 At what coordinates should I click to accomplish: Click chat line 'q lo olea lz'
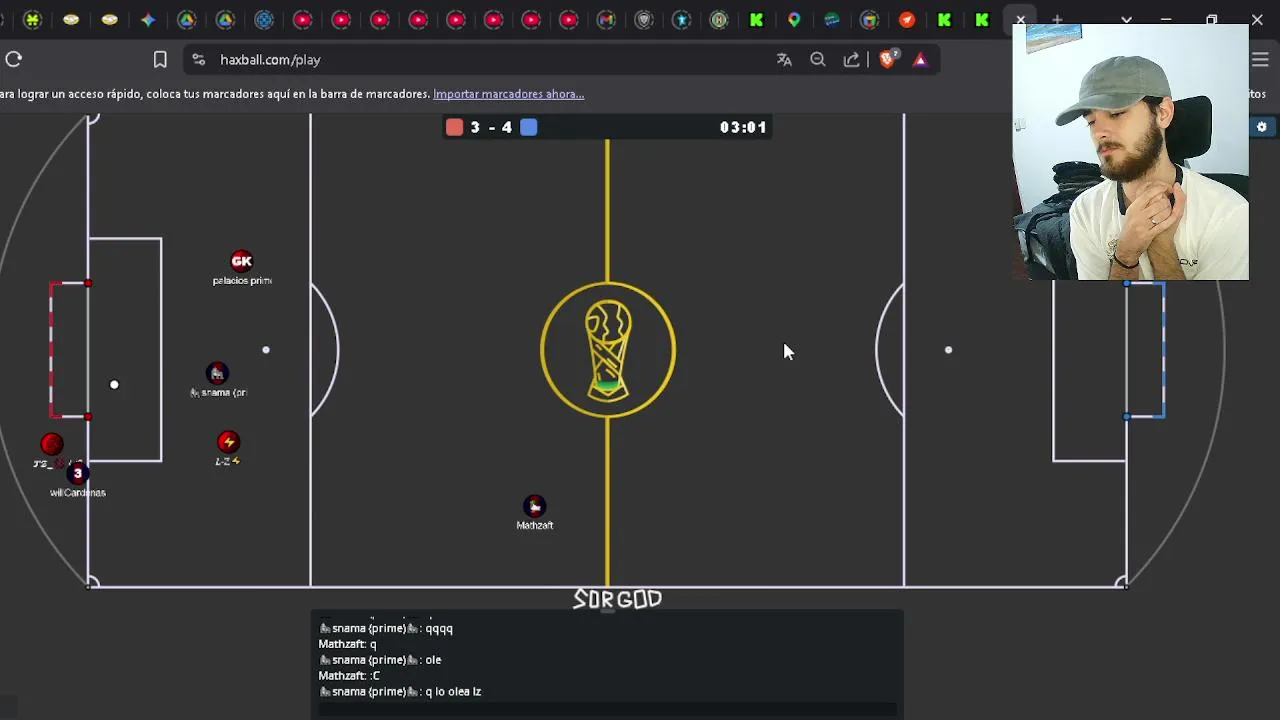(453, 692)
